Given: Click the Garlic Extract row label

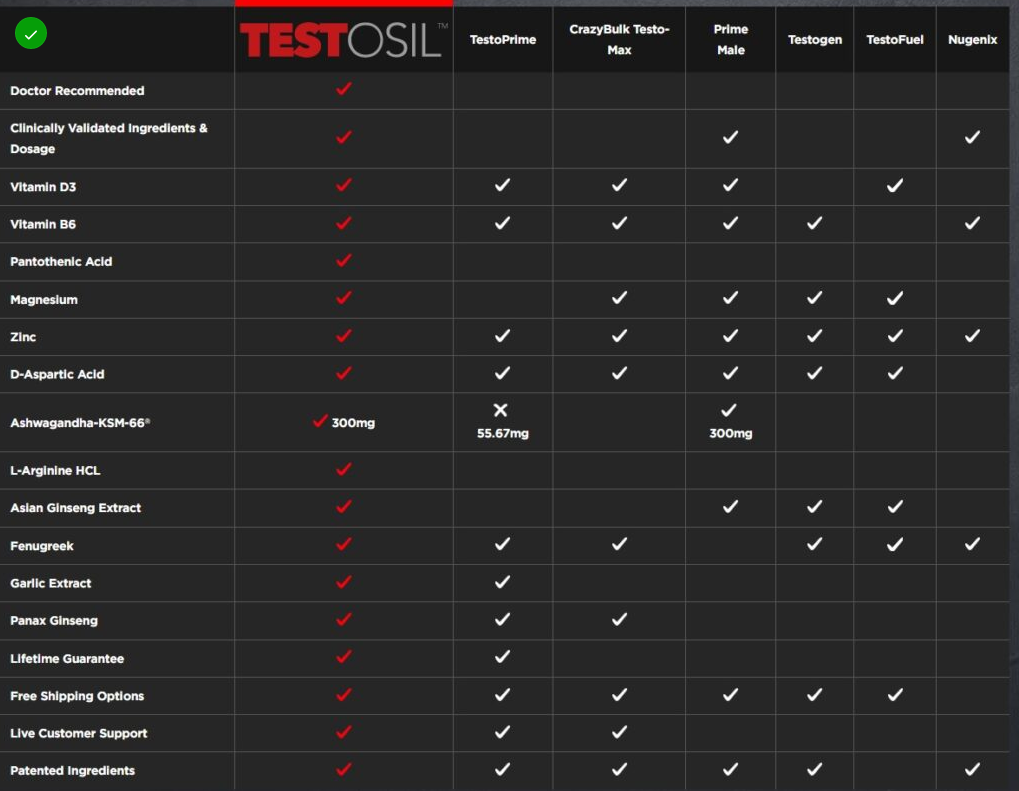Looking at the screenshot, I should click(x=51, y=583).
